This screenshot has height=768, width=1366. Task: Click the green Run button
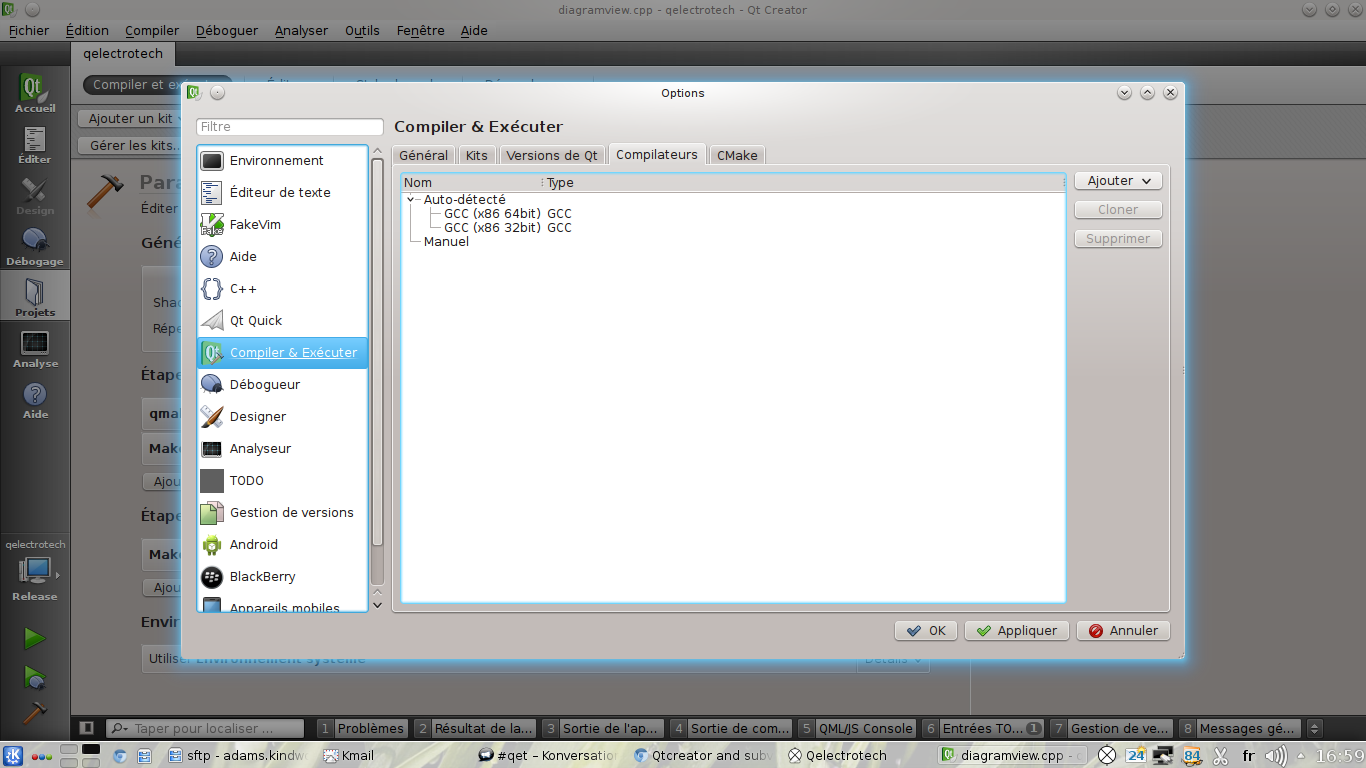click(x=35, y=638)
